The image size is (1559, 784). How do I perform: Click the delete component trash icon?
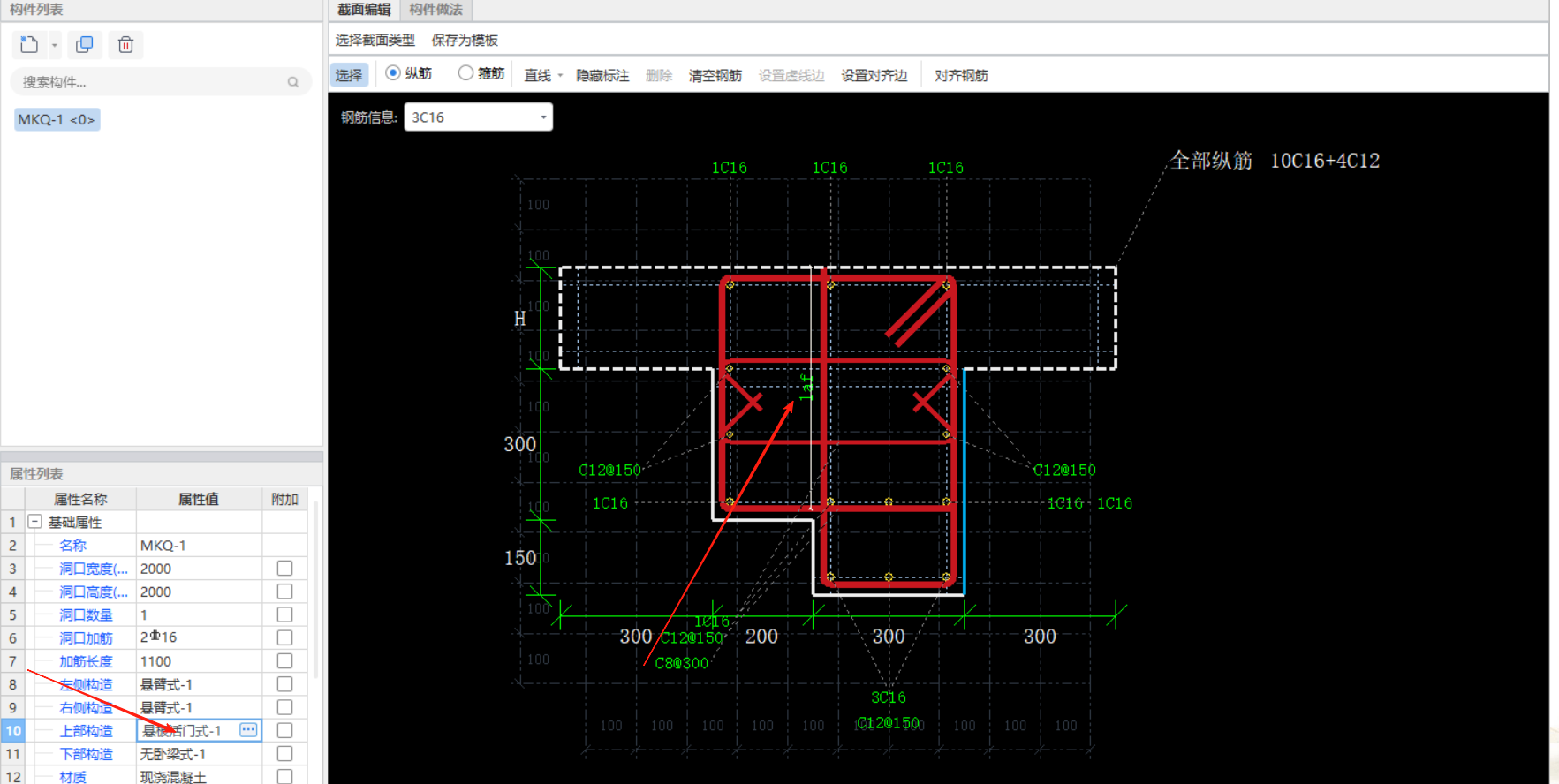[125, 44]
